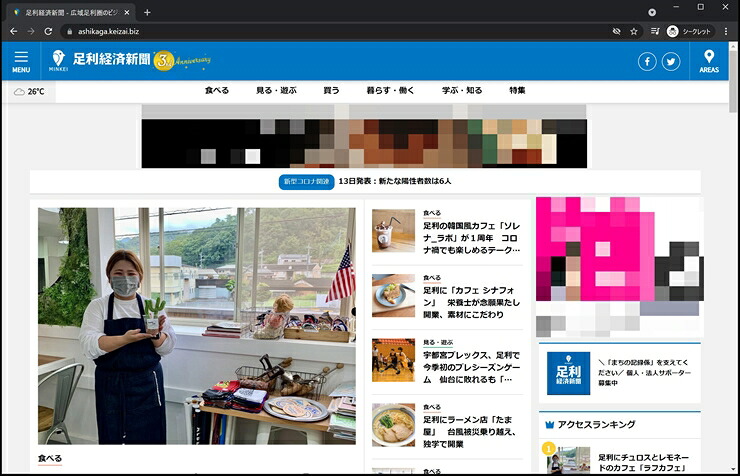Open the 特集 navigation category
The image size is (740, 476).
[517, 91]
